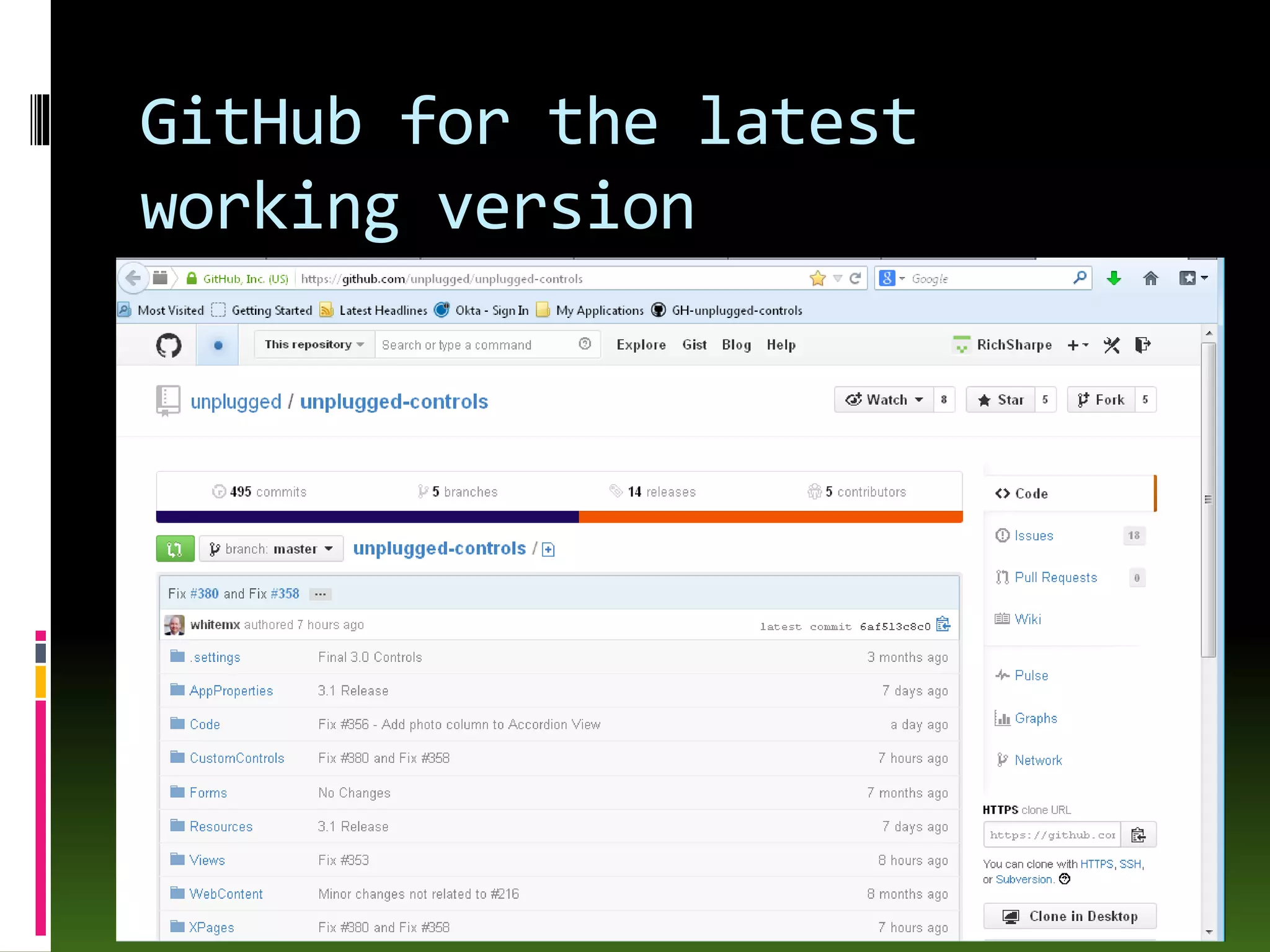Star the unplugged-controls repository
The height and width of the screenshot is (952, 1270).
pos(1001,400)
